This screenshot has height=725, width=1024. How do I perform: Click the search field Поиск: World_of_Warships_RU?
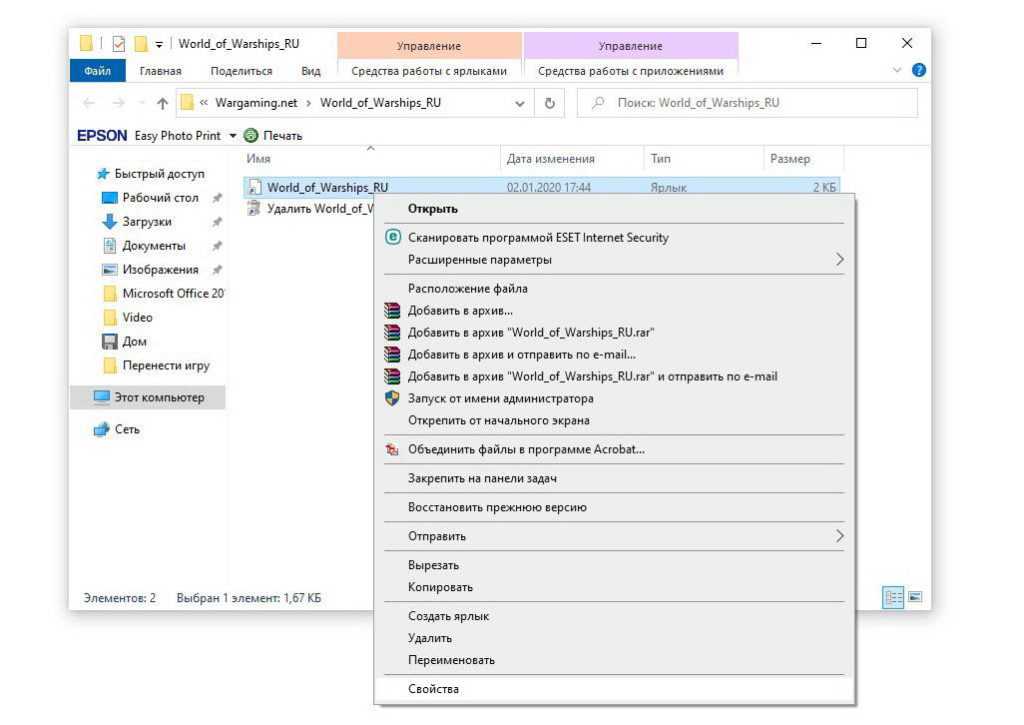tap(748, 103)
